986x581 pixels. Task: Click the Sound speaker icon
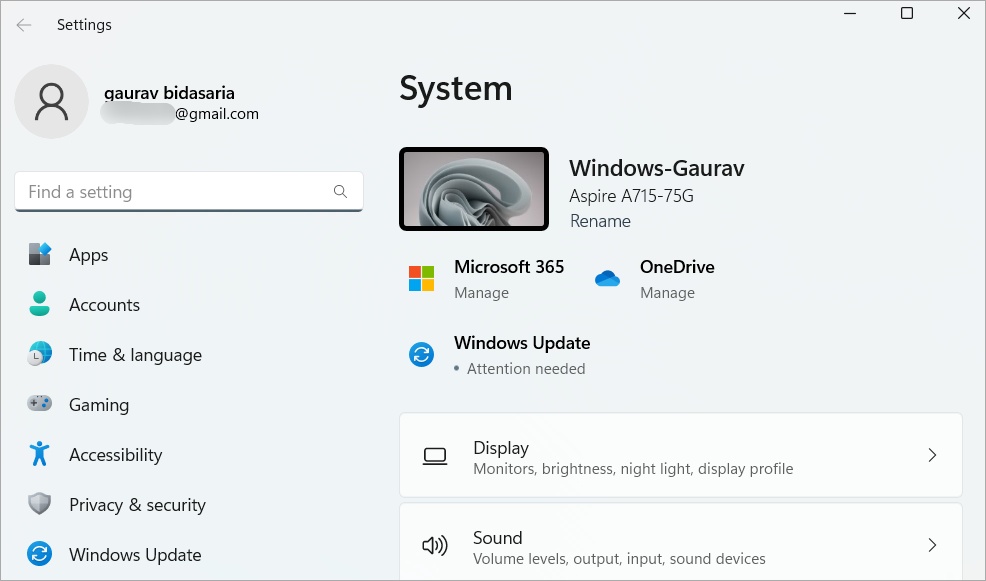pyautogui.click(x=435, y=545)
